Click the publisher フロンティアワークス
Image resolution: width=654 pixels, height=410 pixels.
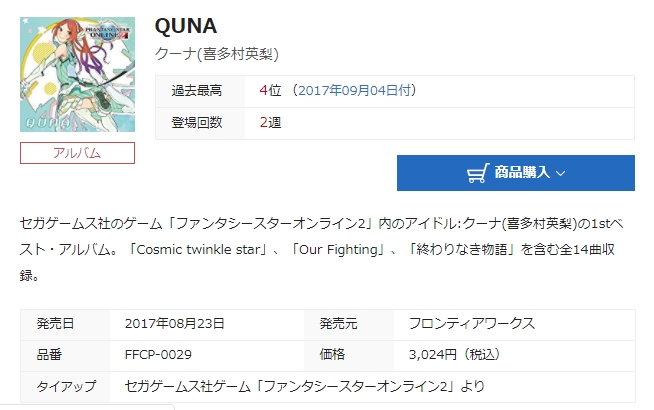472,324
